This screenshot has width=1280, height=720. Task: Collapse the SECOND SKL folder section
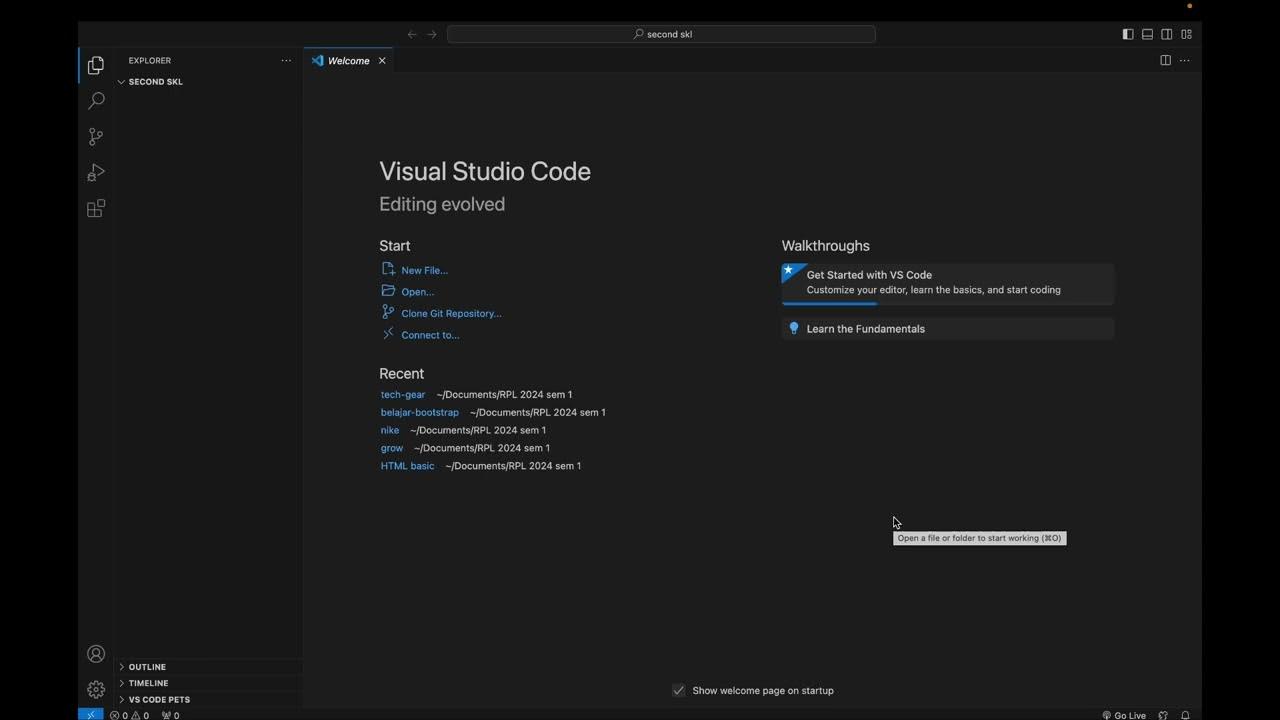(x=208, y=82)
